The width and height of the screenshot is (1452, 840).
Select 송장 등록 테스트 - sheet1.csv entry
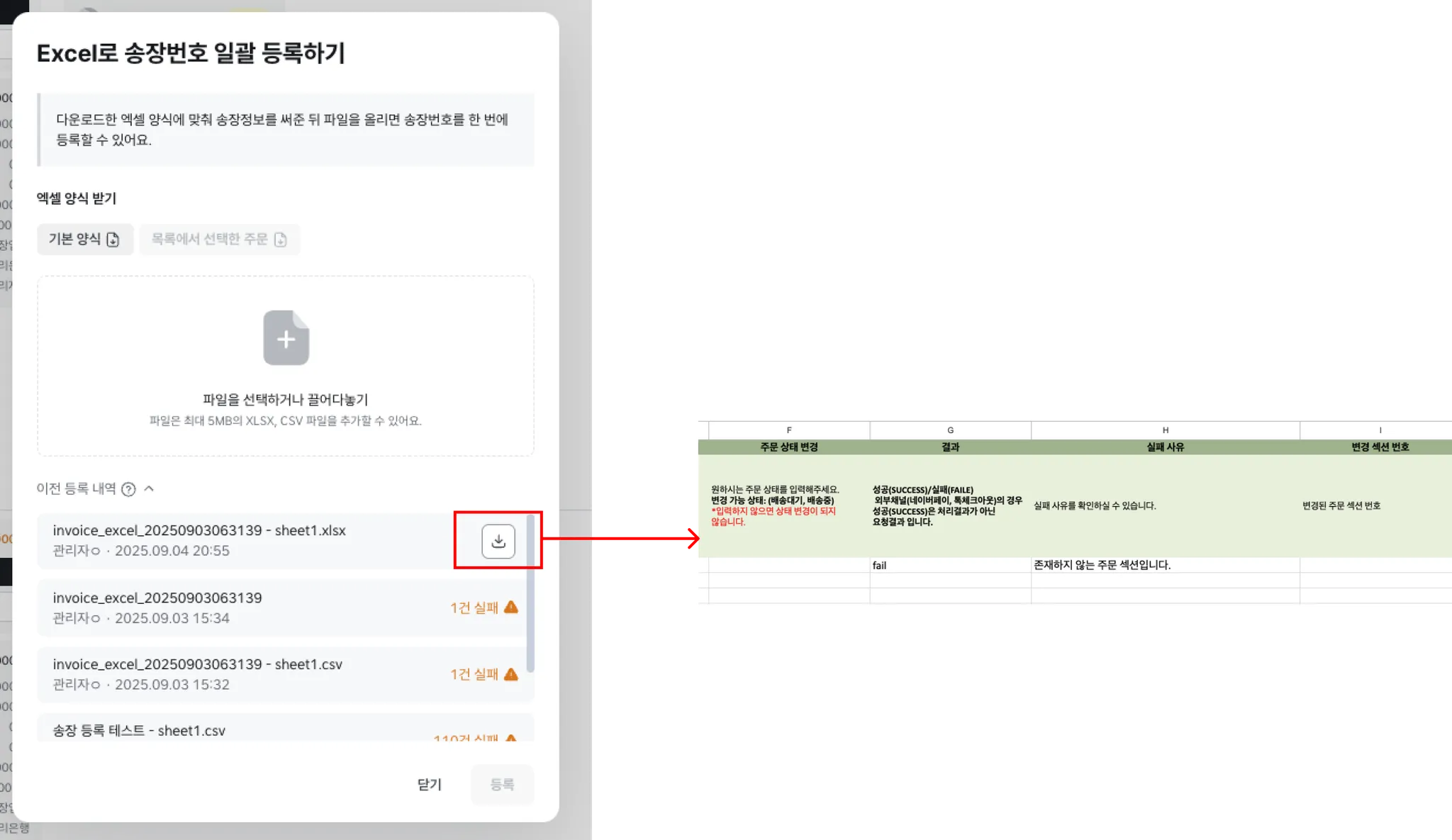pyautogui.click(x=139, y=731)
